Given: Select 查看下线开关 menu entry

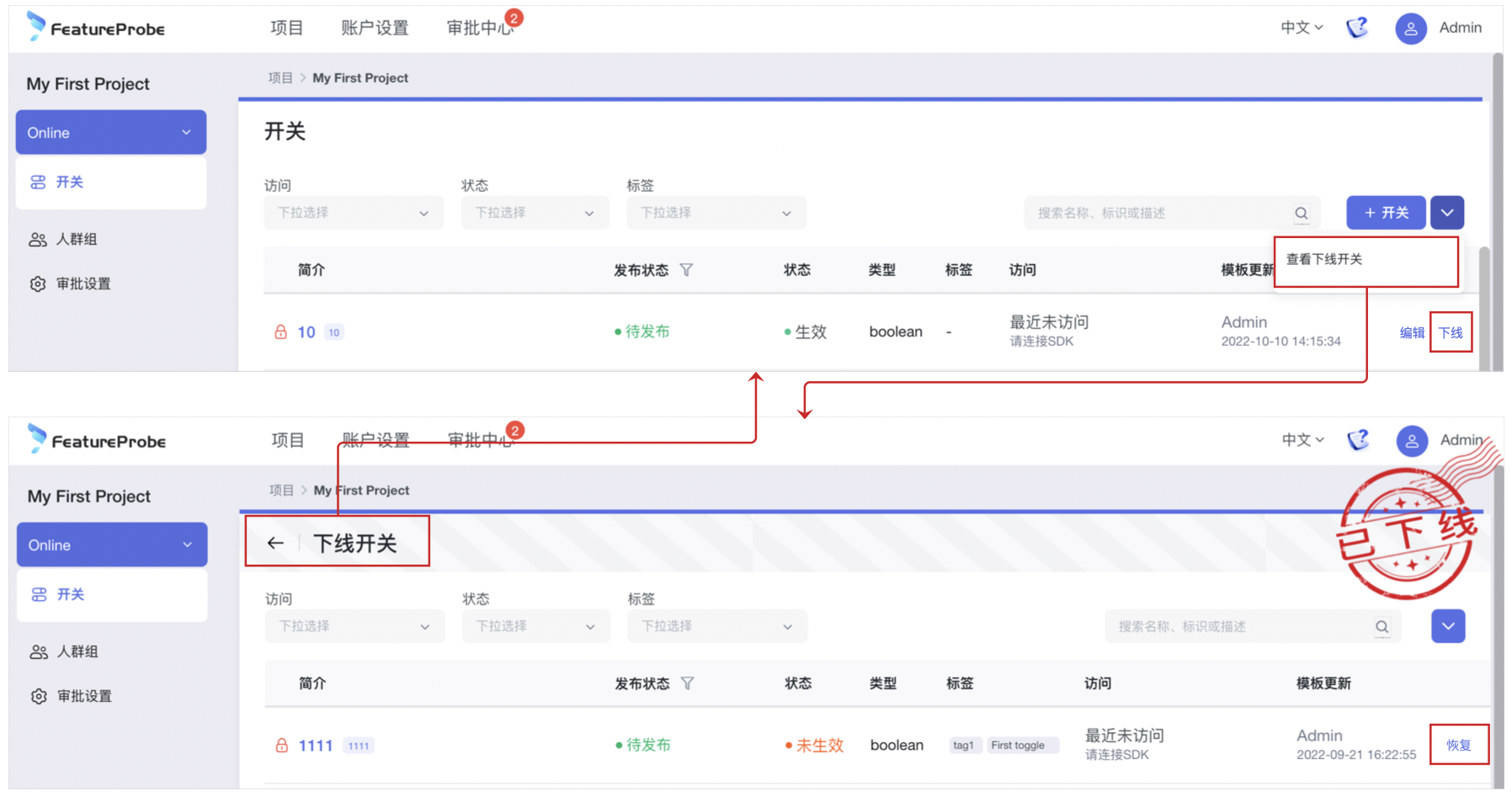Looking at the screenshot, I should point(1324,259).
